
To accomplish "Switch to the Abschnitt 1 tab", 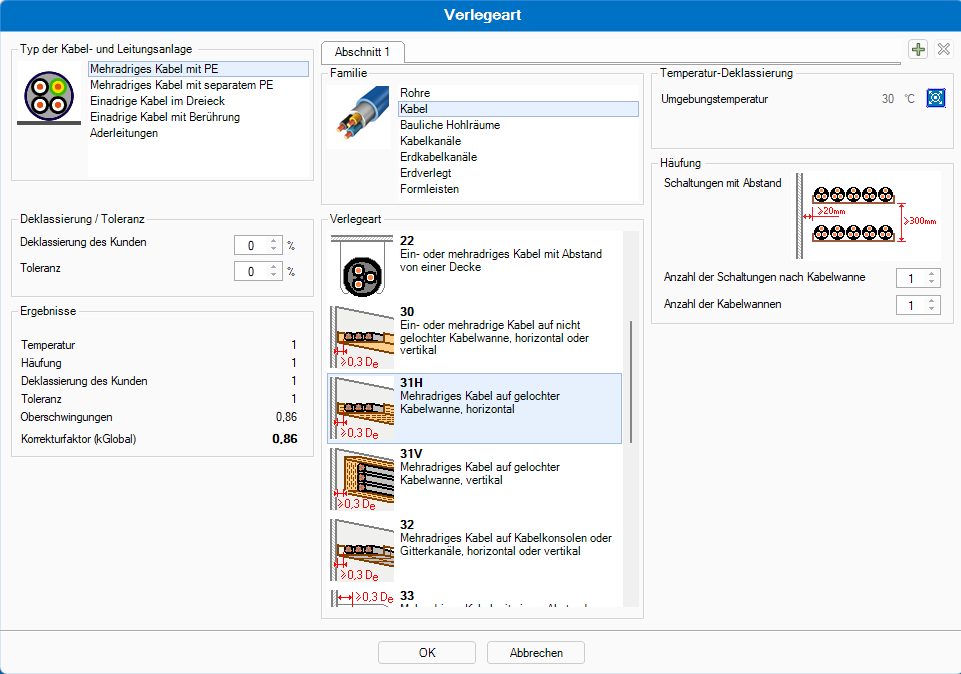I will point(362,51).
